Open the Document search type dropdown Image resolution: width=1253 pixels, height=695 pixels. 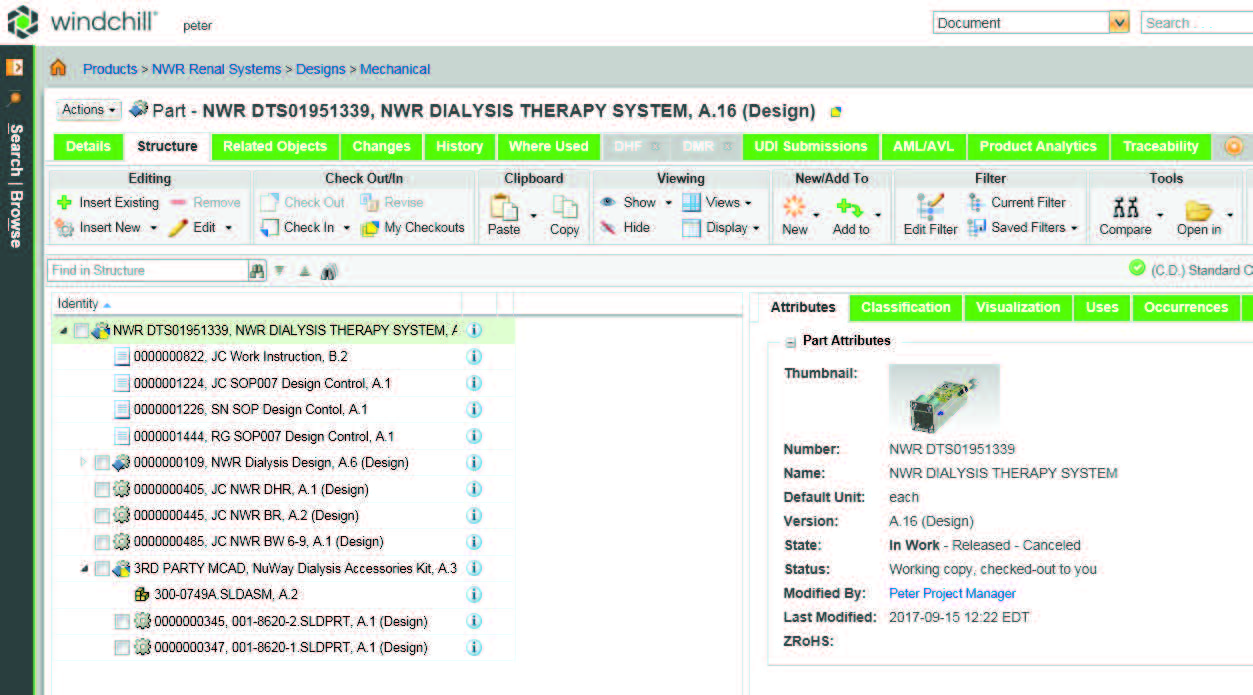1119,22
